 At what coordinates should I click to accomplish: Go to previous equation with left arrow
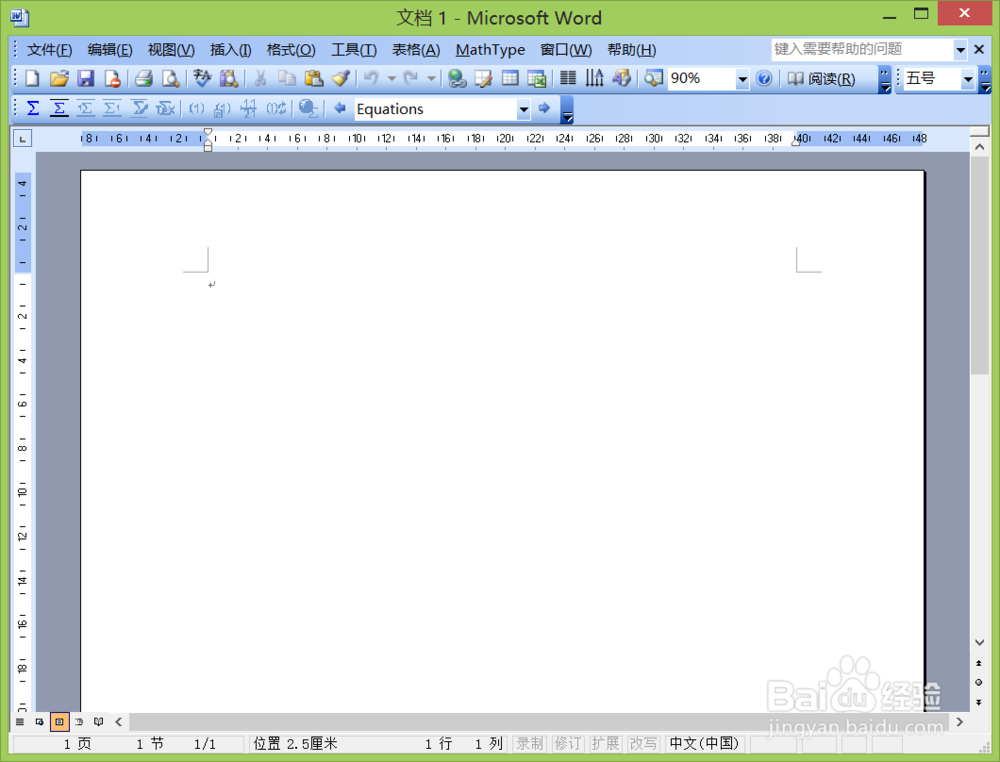[x=340, y=108]
